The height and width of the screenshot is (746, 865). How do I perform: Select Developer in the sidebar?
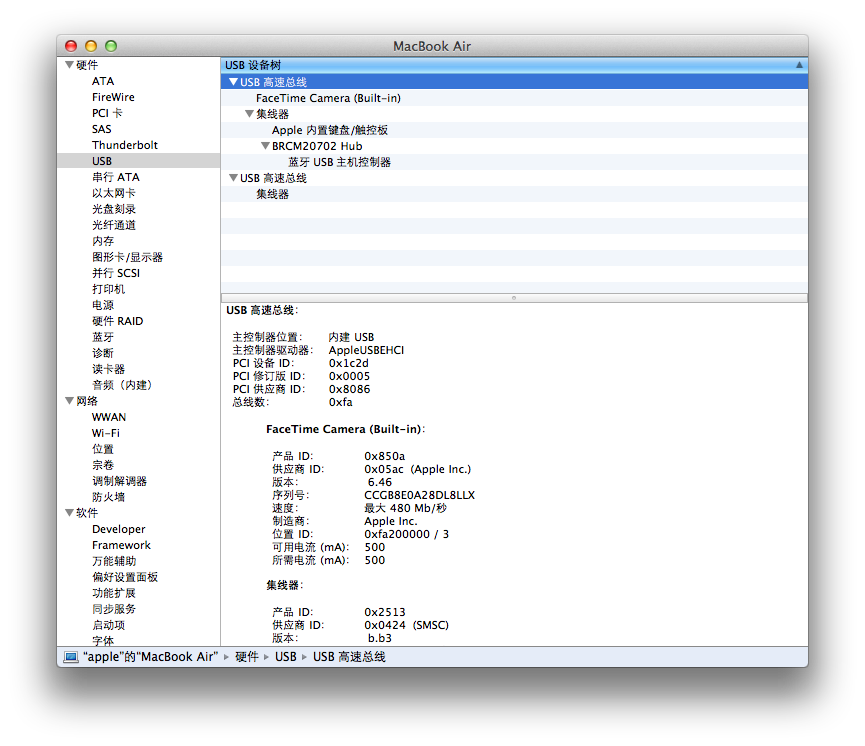pyautogui.click(x=119, y=529)
